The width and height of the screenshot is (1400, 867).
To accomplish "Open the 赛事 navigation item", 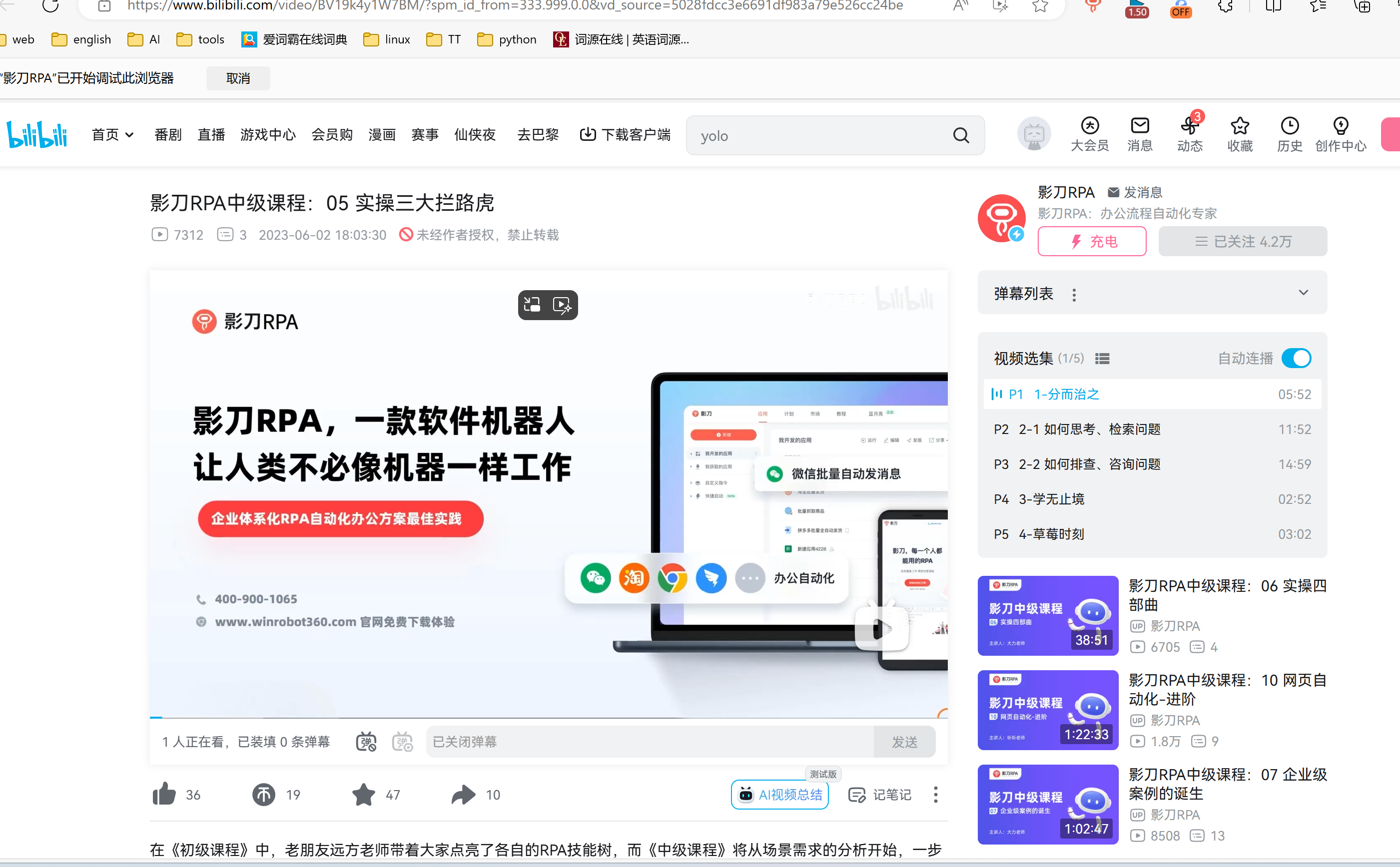I will 425,135.
